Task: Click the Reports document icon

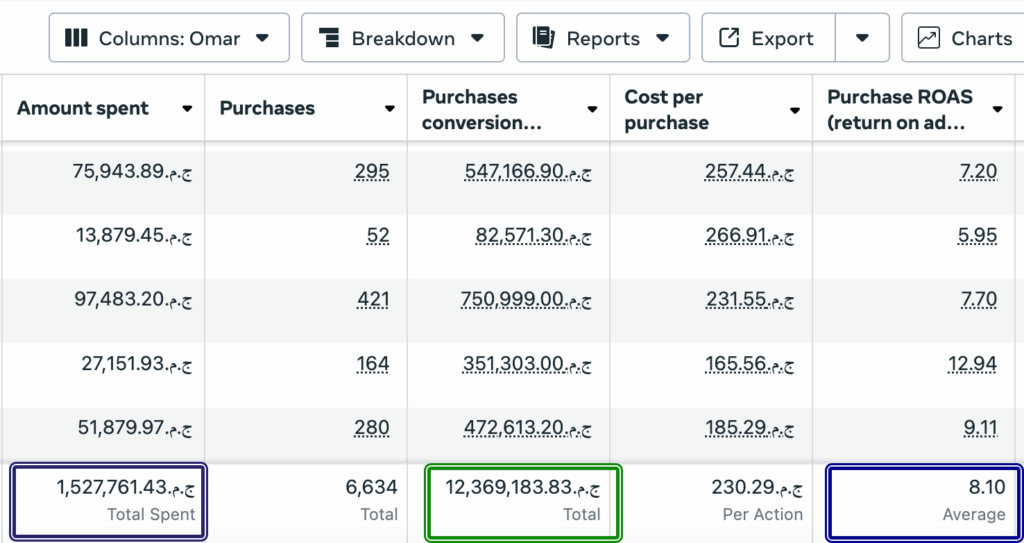Action: pos(544,38)
